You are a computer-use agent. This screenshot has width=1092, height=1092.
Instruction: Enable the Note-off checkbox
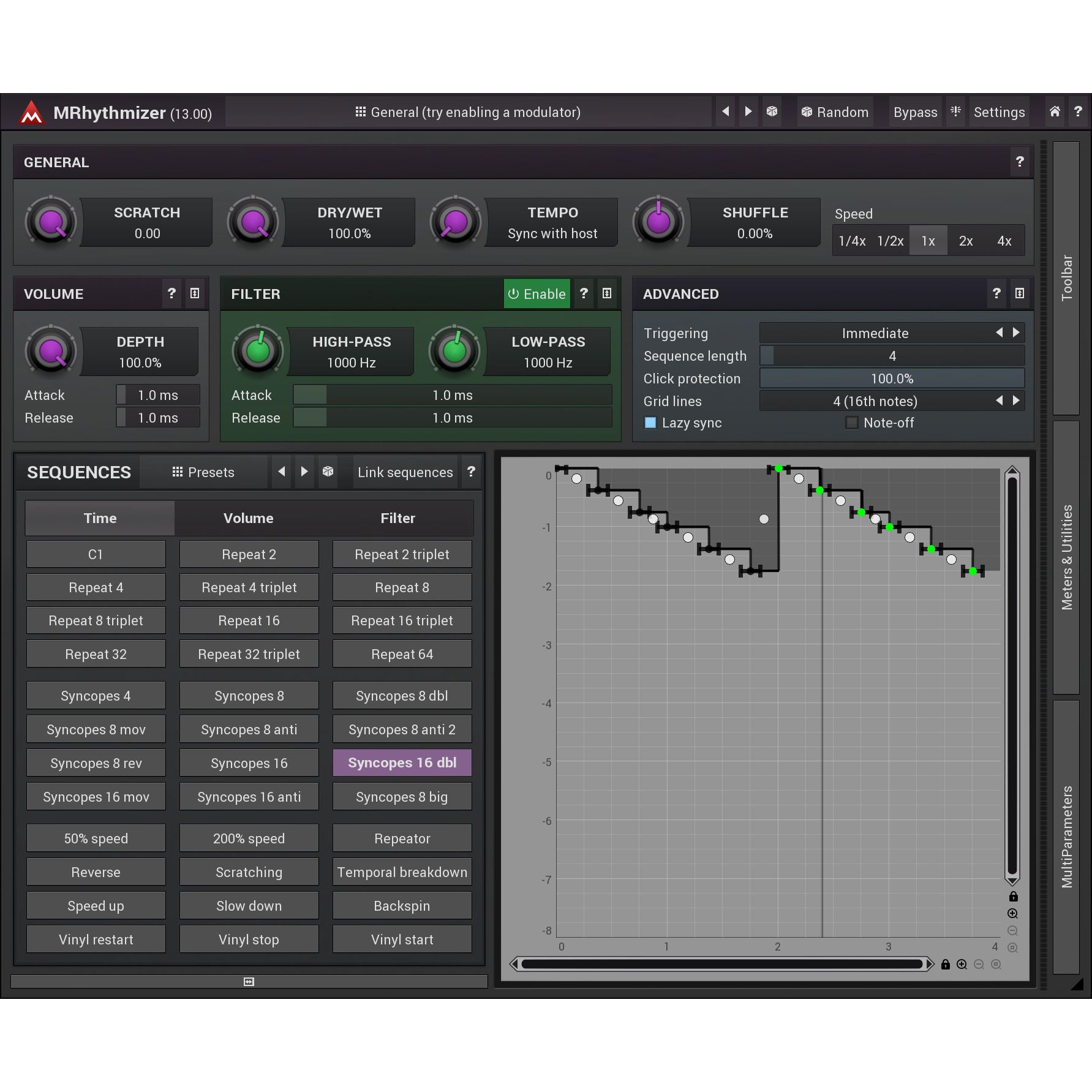(851, 423)
